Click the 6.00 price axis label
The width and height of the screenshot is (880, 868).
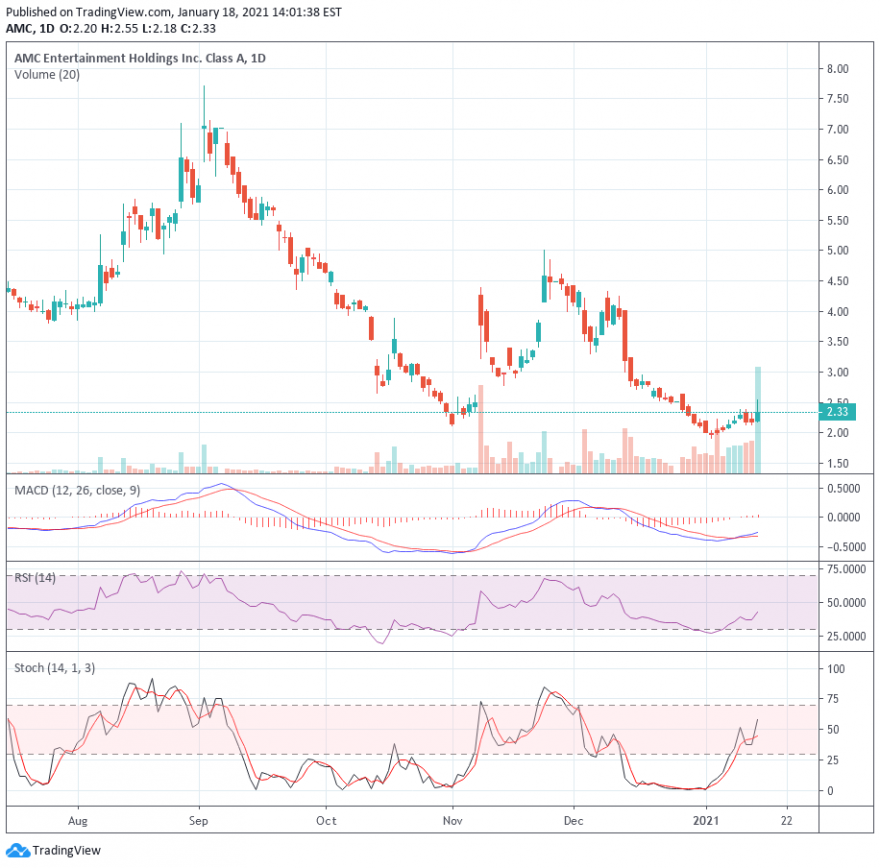pyautogui.click(x=837, y=190)
